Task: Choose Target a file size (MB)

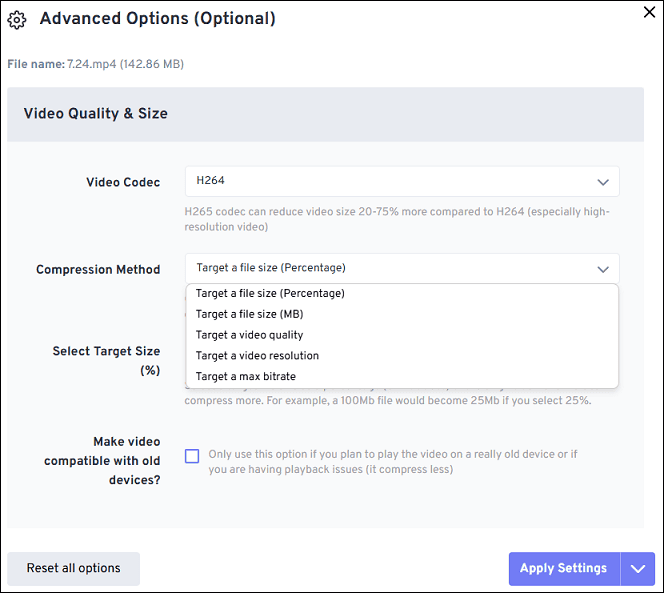Action: click(x=402, y=314)
